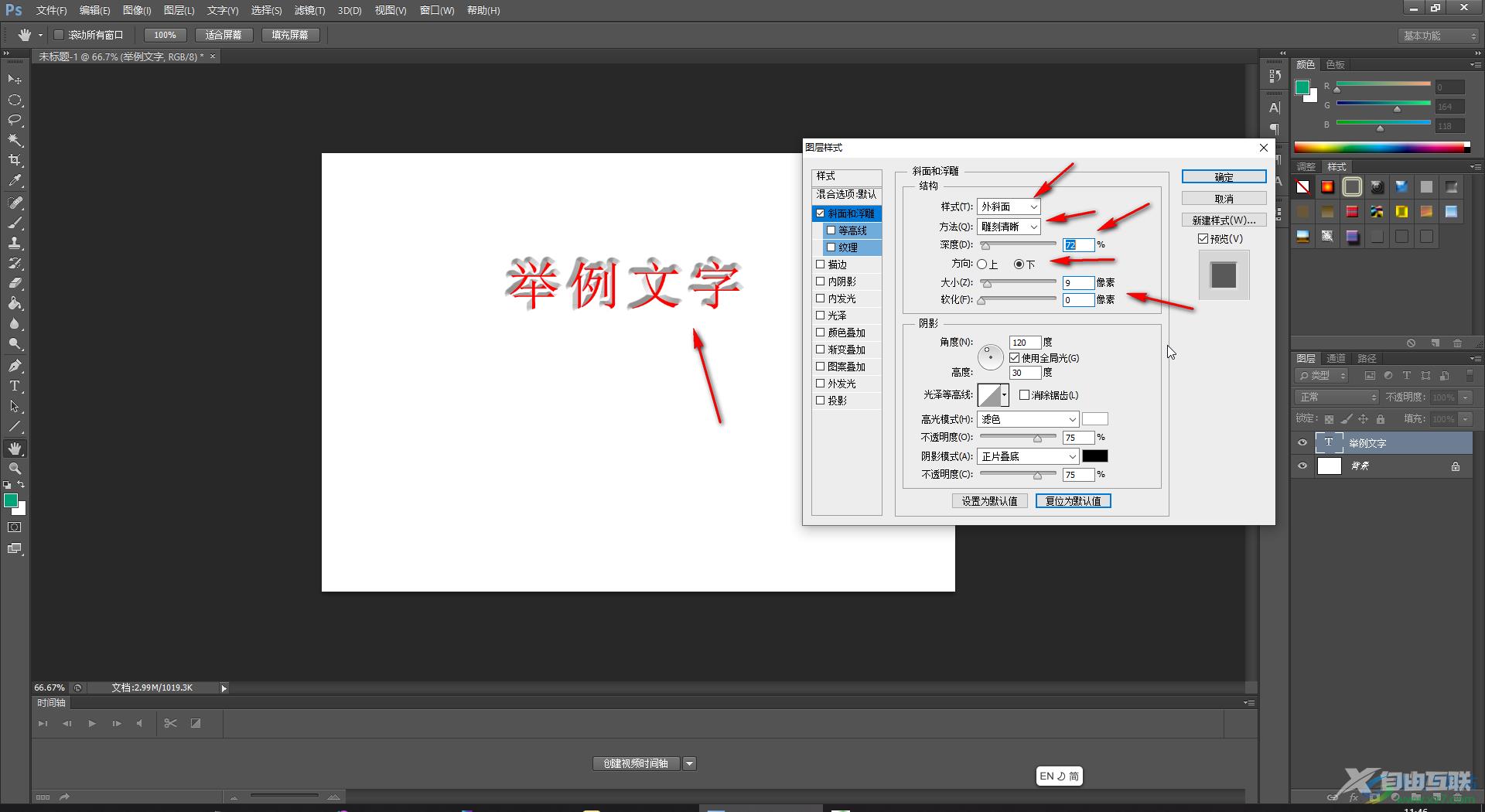Viewport: 1485px width, 812px height.
Task: Select the Brush tool
Action: 15,223
